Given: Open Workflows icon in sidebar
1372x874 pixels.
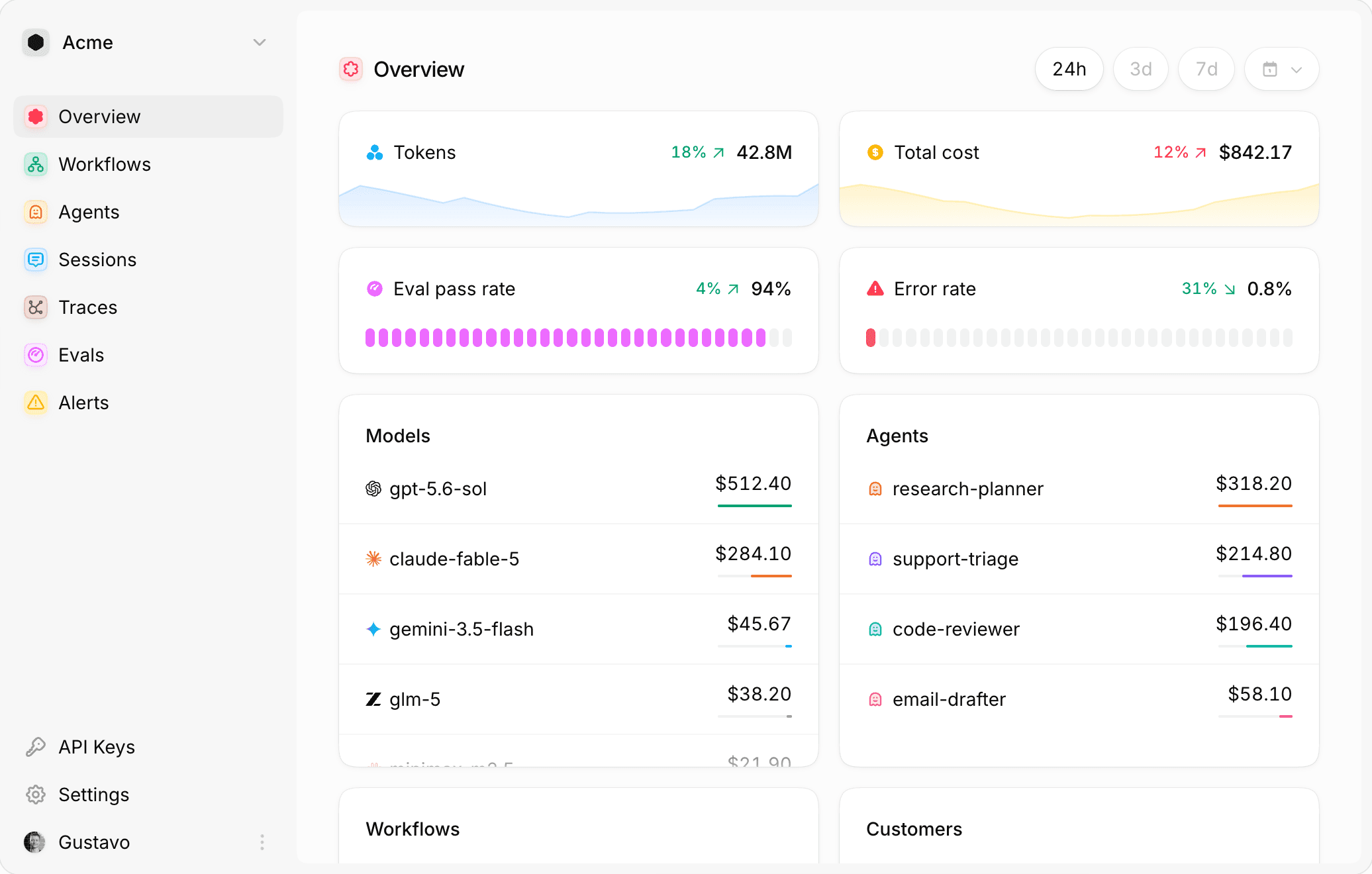Looking at the screenshot, I should pyautogui.click(x=36, y=164).
